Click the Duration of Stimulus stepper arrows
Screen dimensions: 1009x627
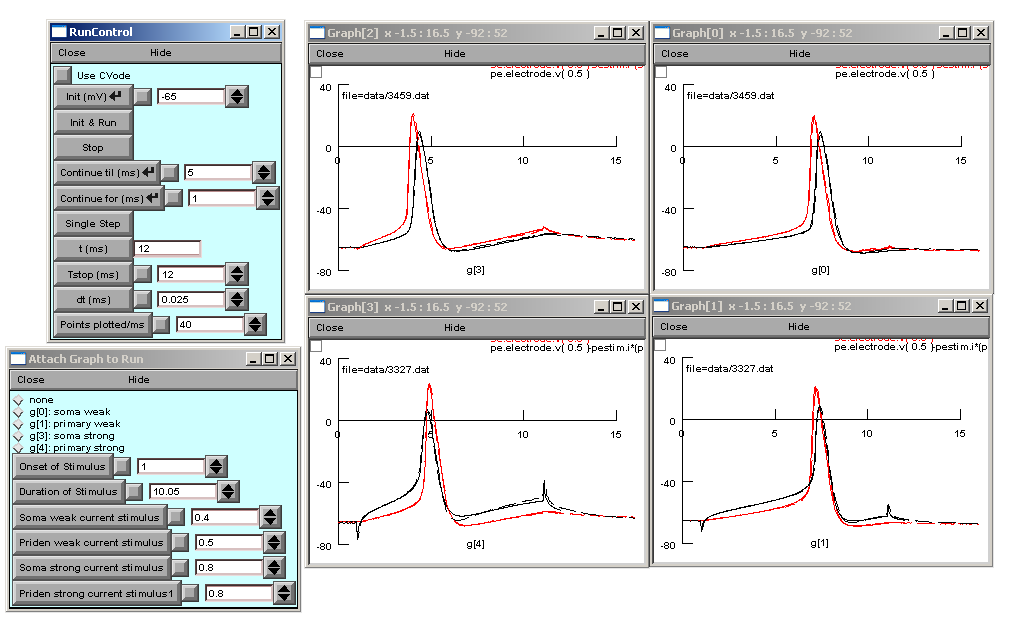coord(228,491)
